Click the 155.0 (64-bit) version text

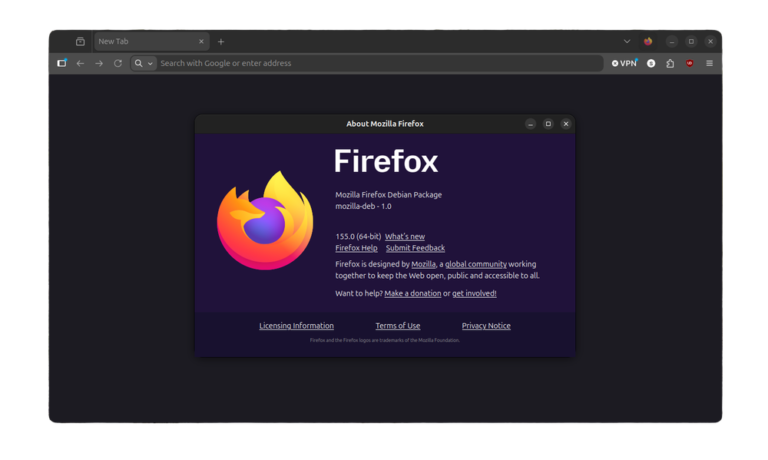[x=358, y=237]
